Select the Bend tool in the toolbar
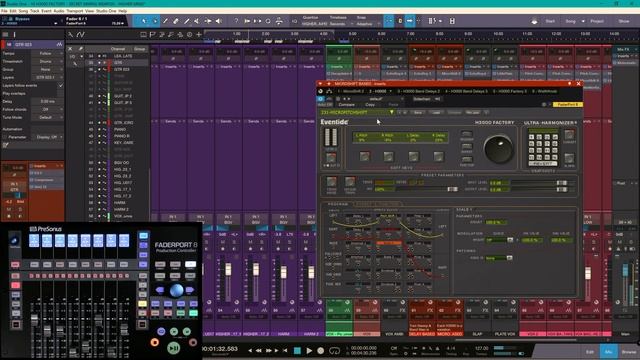This screenshot has height=360, width=640. coord(208,21)
